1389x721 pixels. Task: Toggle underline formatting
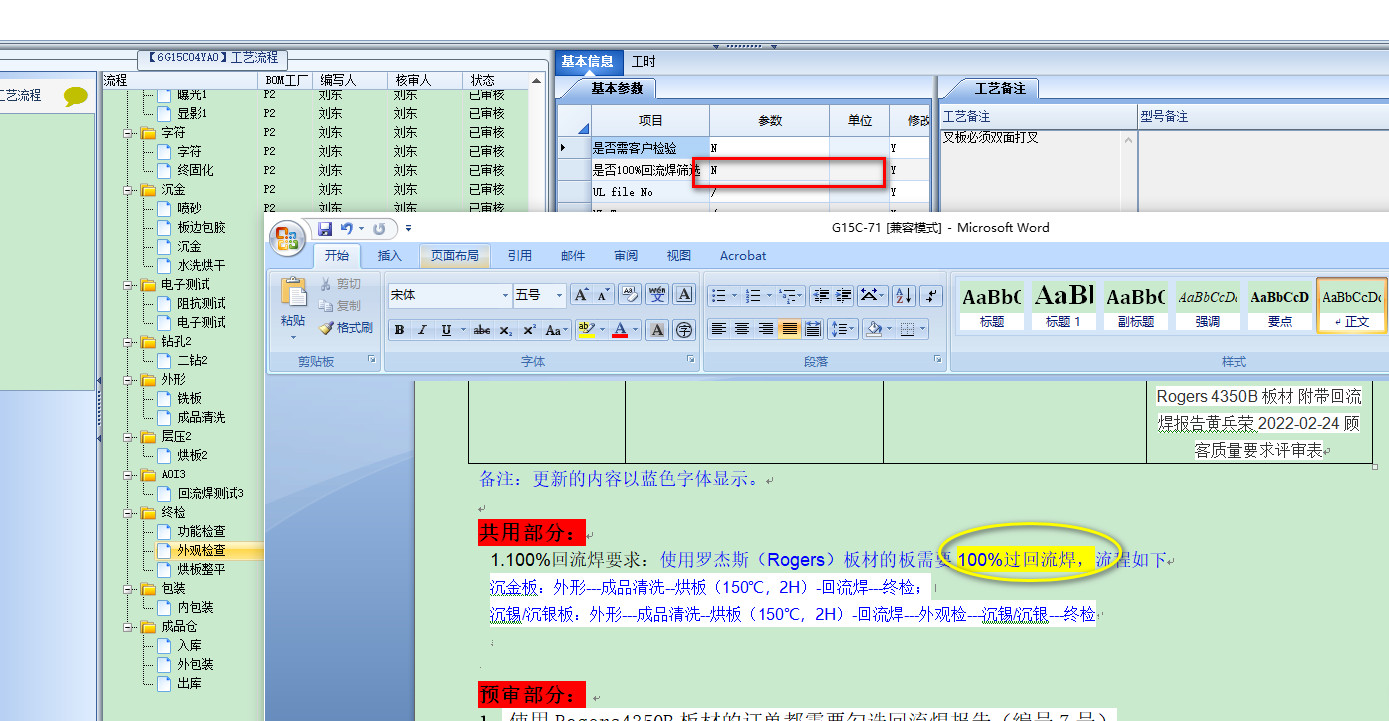coord(446,330)
